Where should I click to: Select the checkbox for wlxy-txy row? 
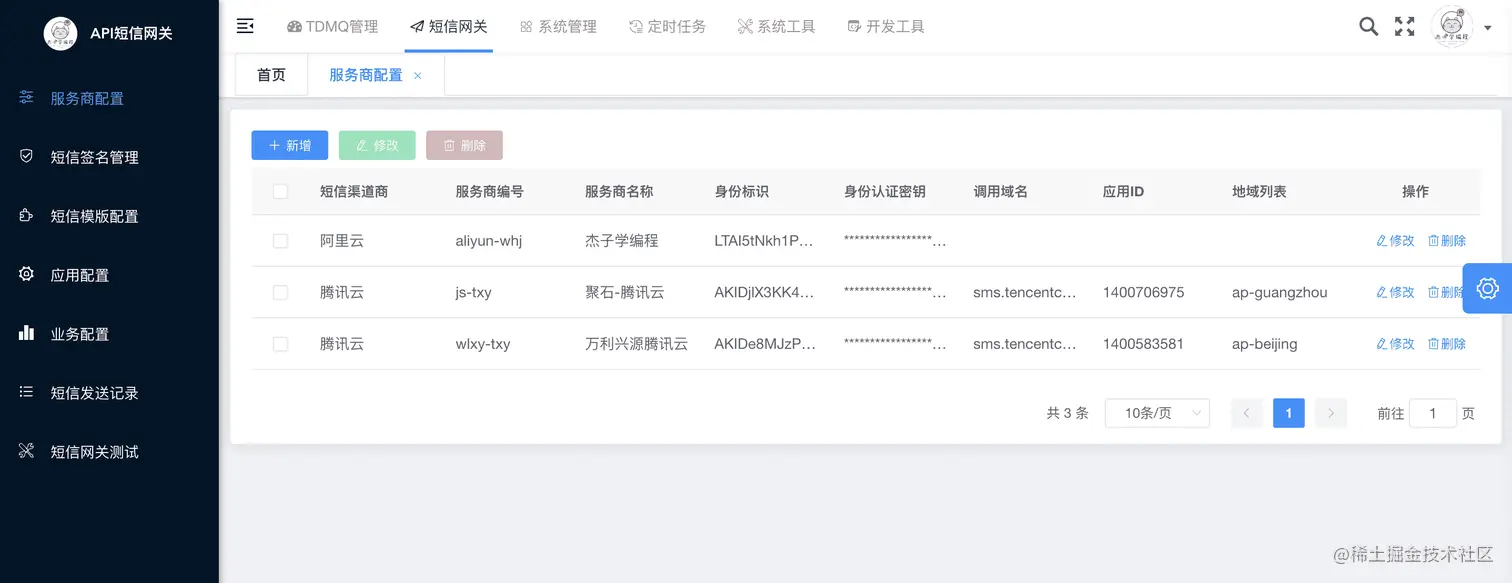click(280, 343)
